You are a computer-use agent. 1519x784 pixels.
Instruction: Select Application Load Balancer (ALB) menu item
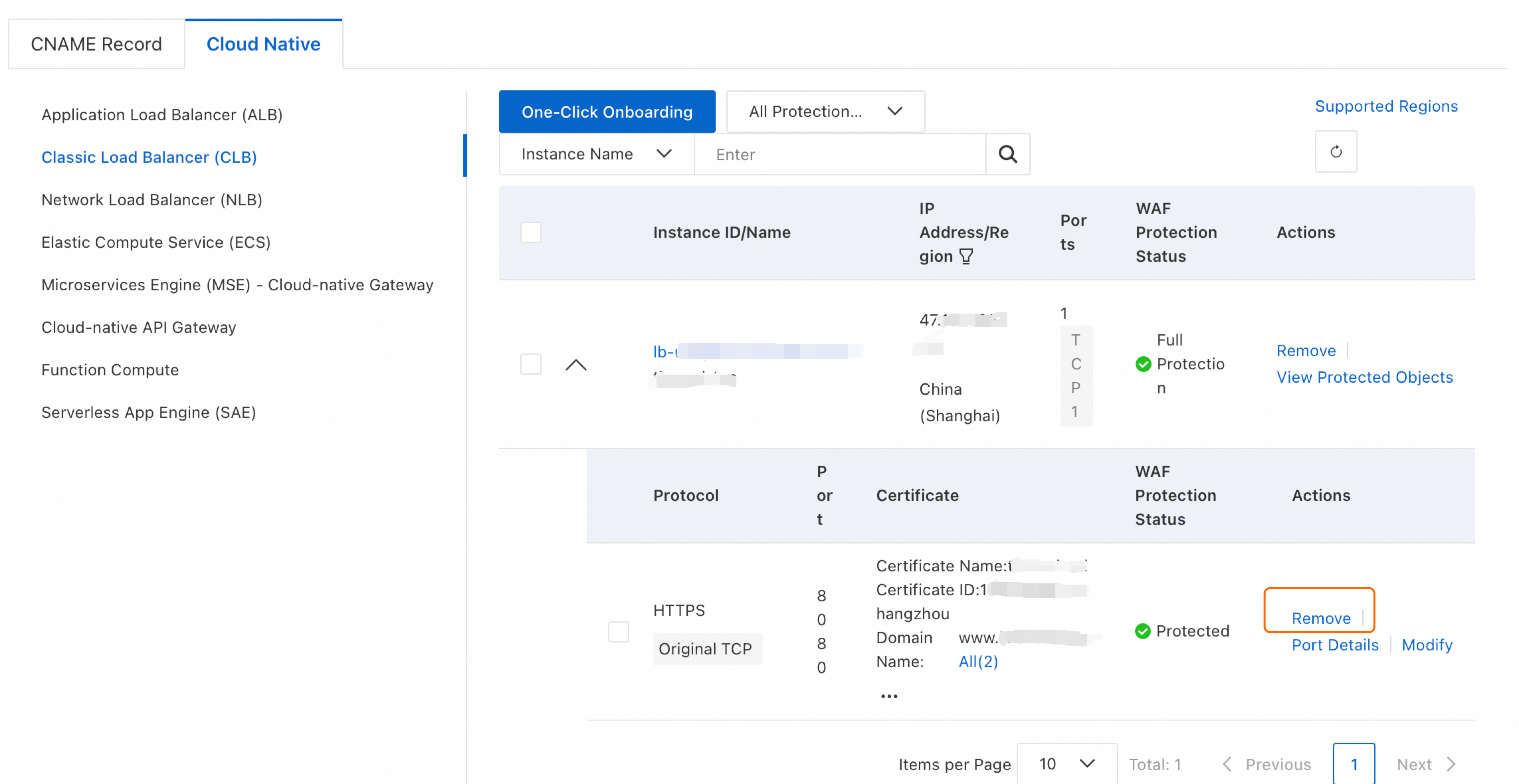[161, 114]
